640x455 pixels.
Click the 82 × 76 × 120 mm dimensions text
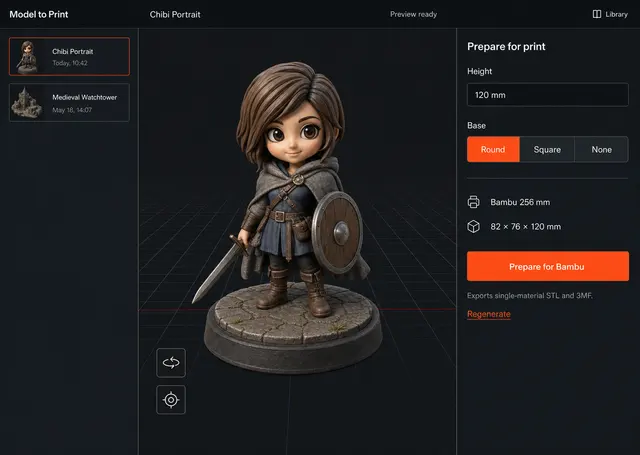coord(525,226)
